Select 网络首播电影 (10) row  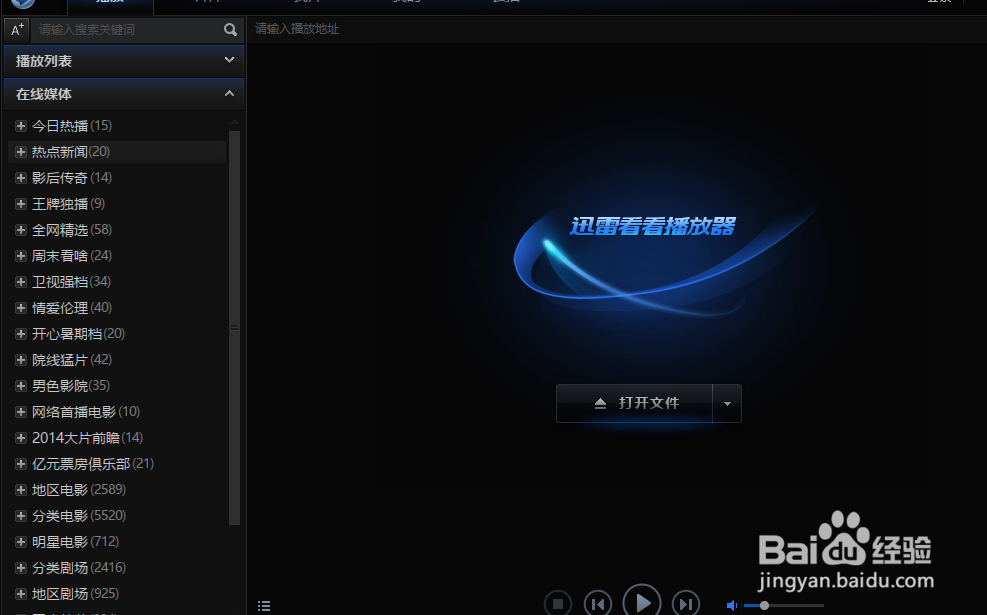coord(117,412)
